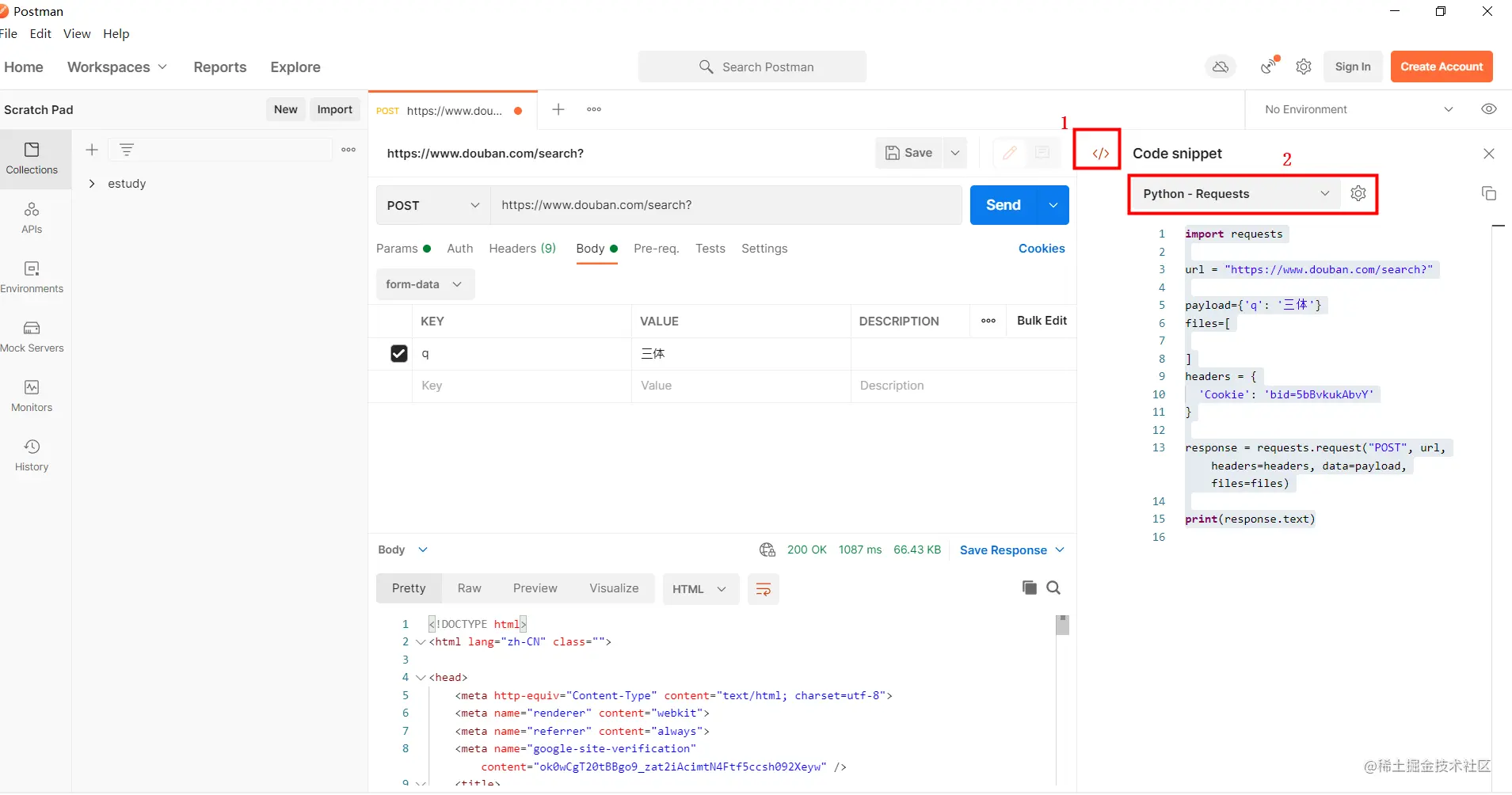Click the request URL input field
Viewport: 1512px width, 795px height.
click(x=726, y=205)
